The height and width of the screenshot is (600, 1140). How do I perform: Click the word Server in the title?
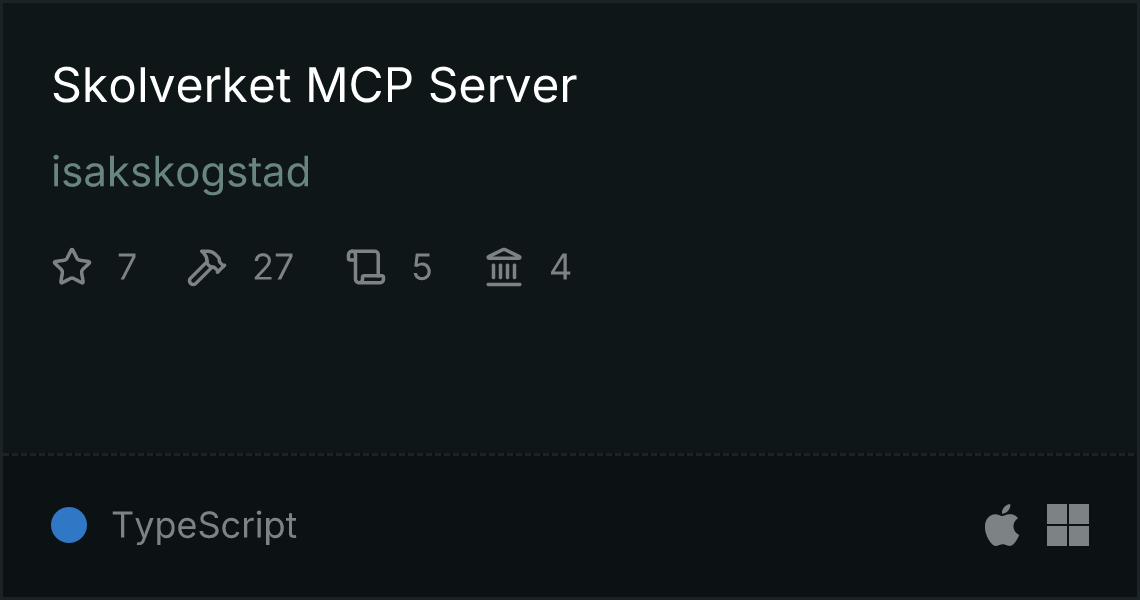502,85
